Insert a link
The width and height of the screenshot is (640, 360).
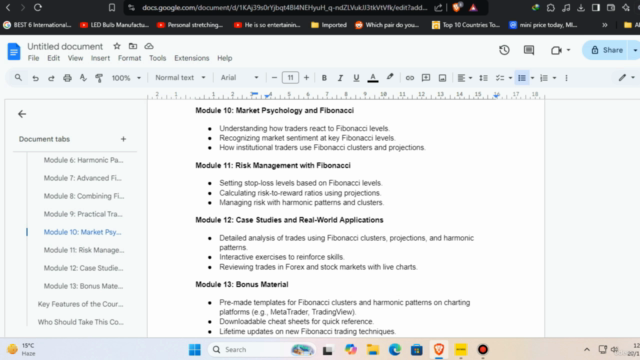coord(410,78)
